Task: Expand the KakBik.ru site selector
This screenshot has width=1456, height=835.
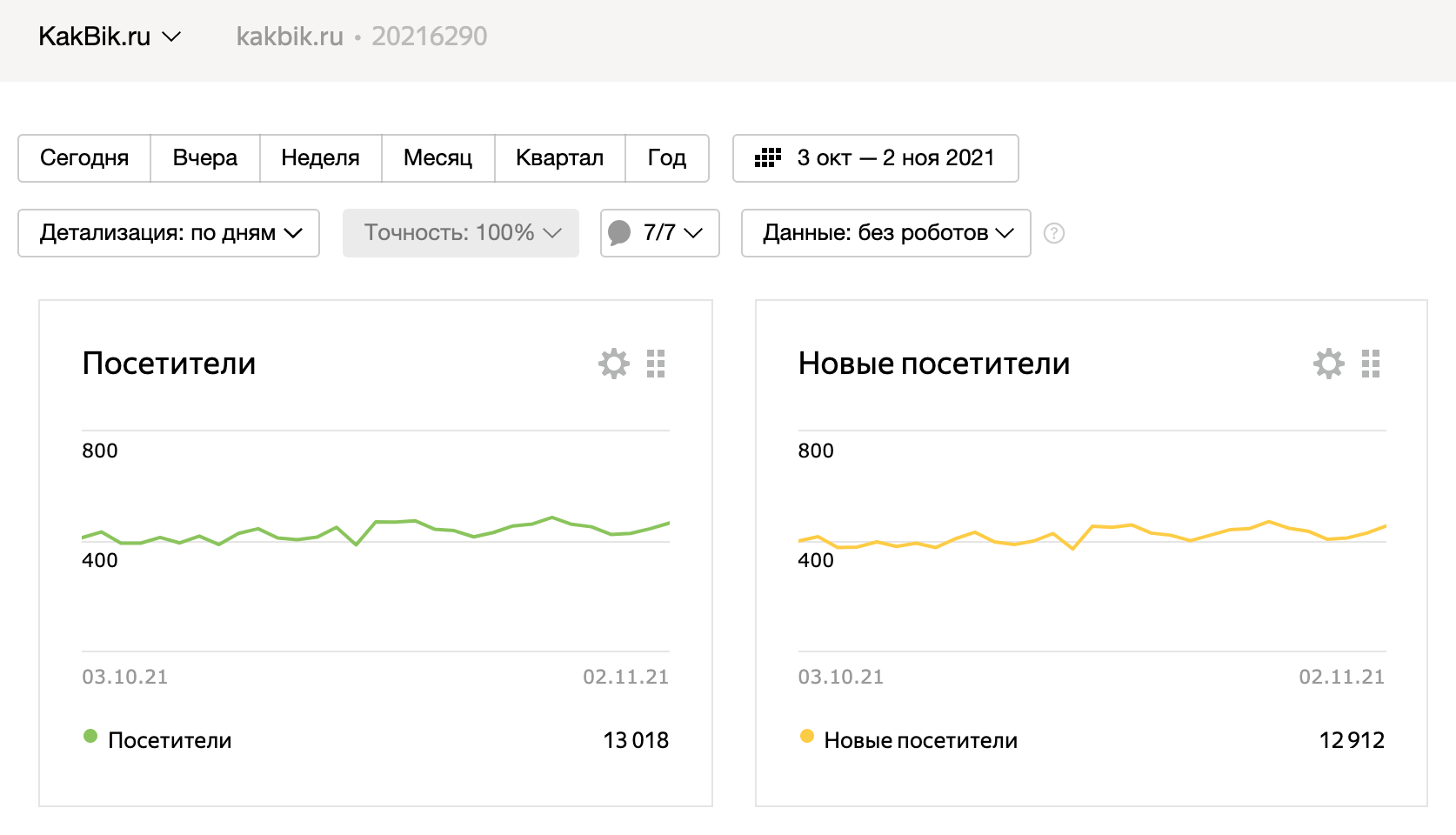Action: [x=110, y=37]
